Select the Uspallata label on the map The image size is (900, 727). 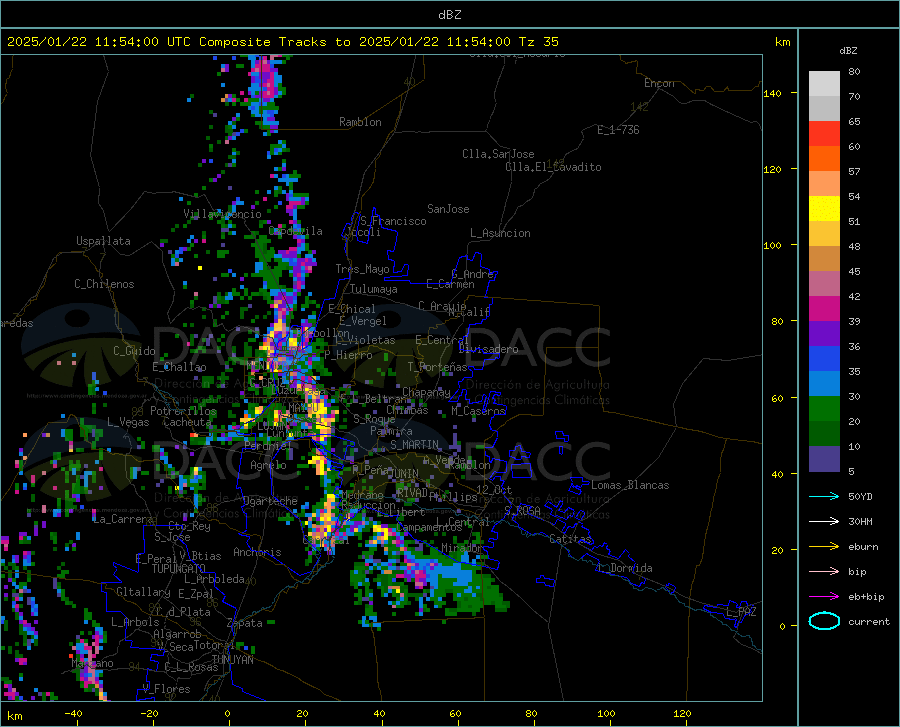[x=103, y=241]
